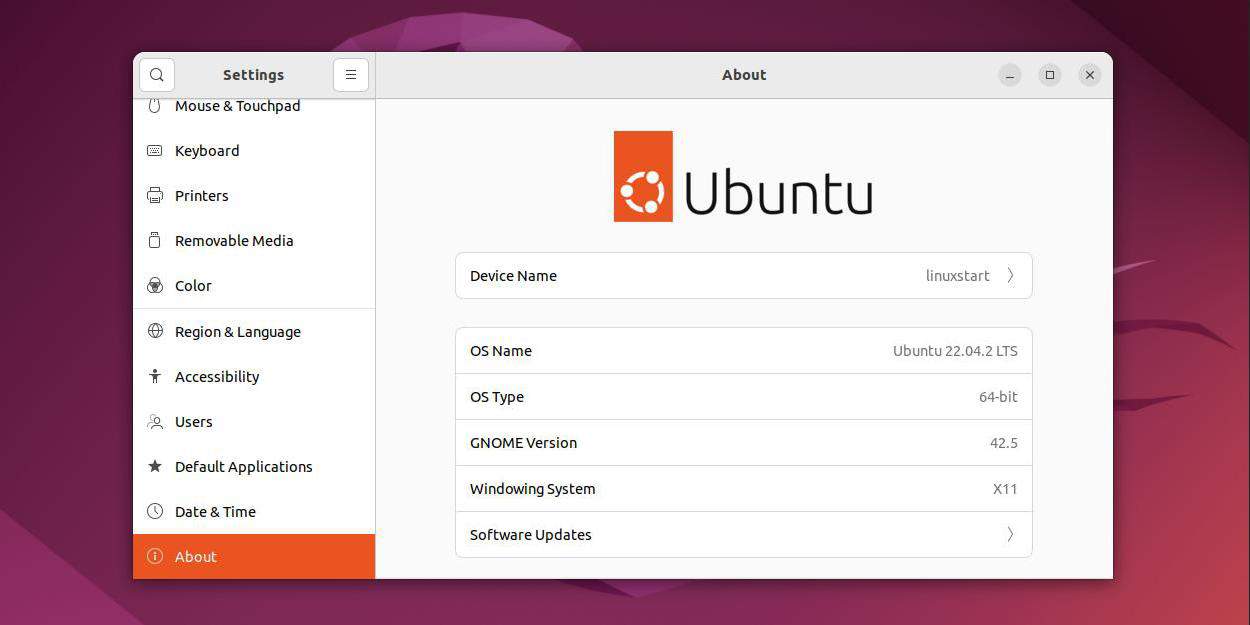Select the highlighted About sidebar entry
This screenshot has height=625, width=1250.
click(254, 557)
